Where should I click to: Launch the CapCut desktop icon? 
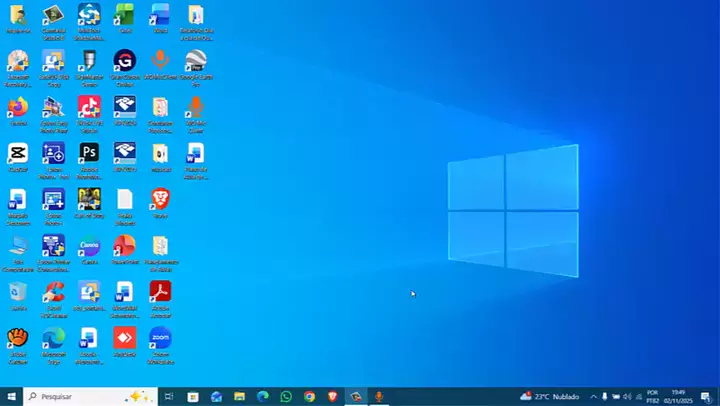[x=17, y=154]
